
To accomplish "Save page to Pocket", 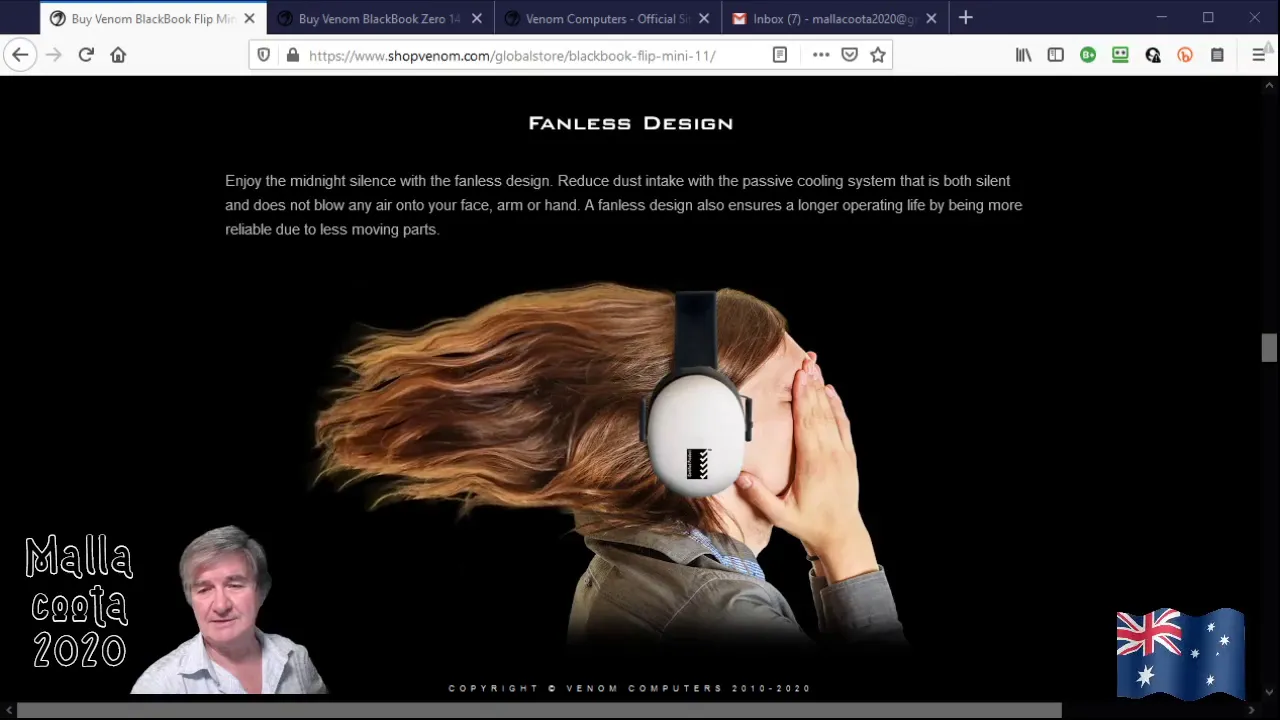I will click(x=849, y=55).
